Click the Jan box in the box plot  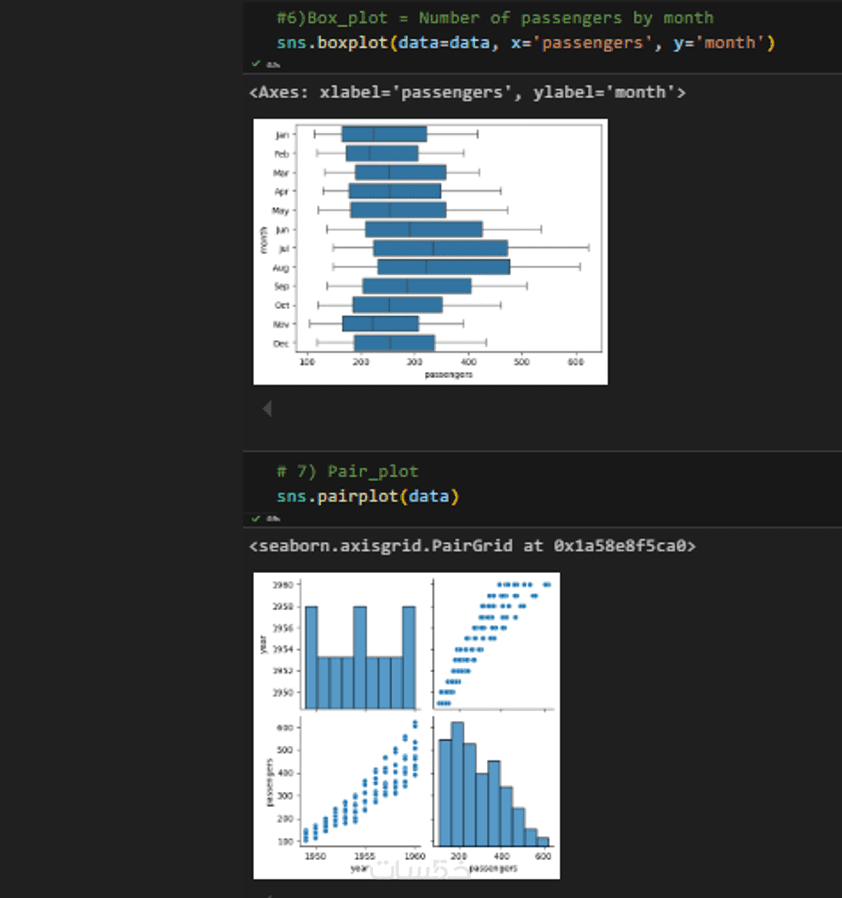[x=384, y=134]
